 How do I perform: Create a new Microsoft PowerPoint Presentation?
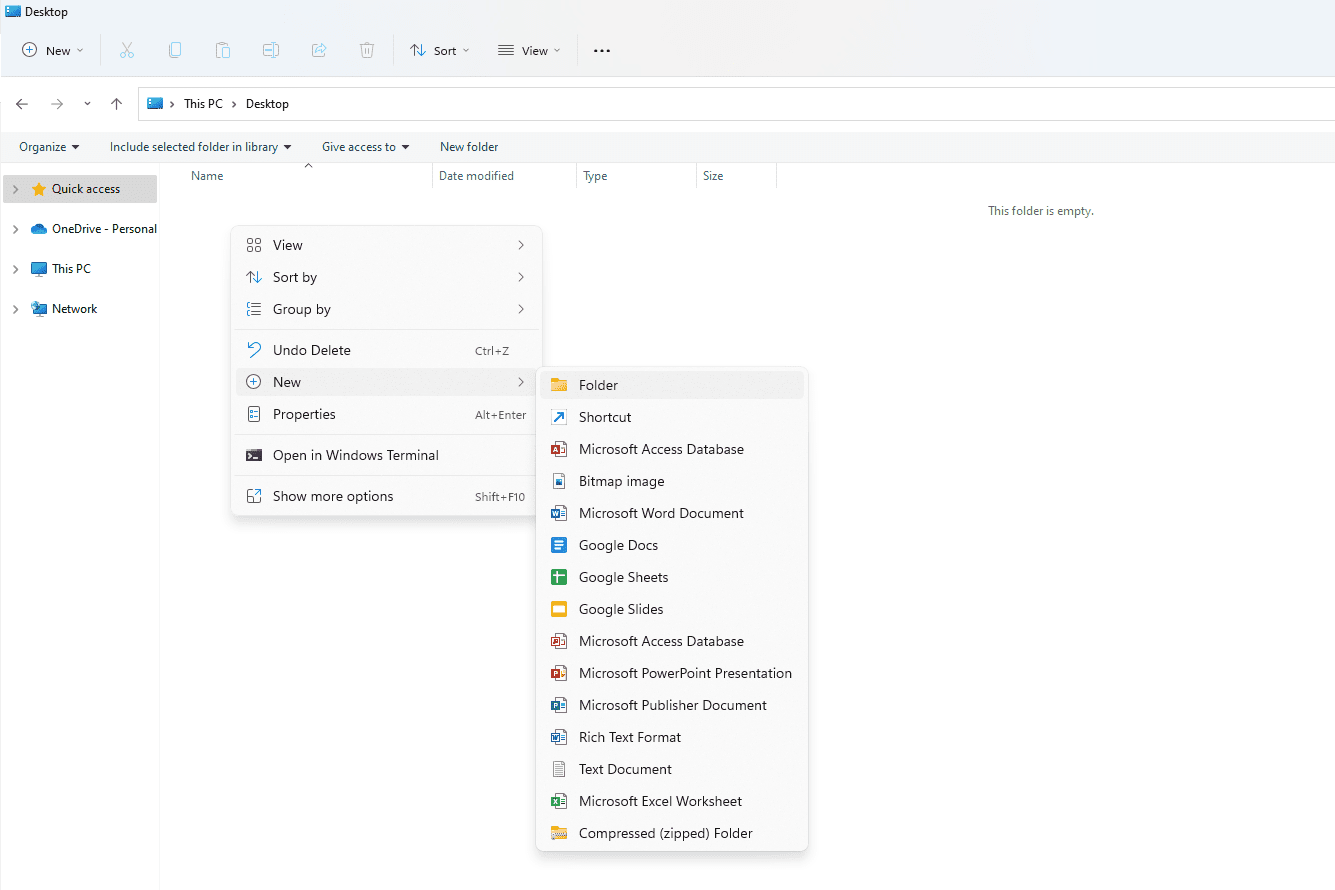pos(672,673)
